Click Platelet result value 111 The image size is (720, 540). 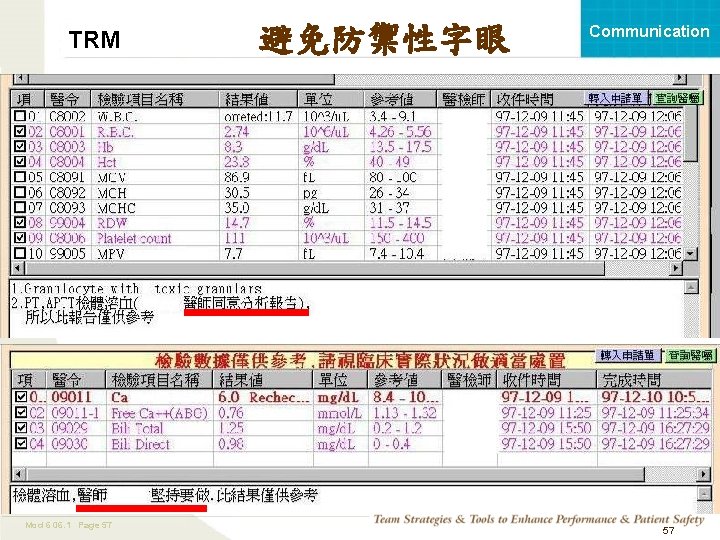pos(235,238)
